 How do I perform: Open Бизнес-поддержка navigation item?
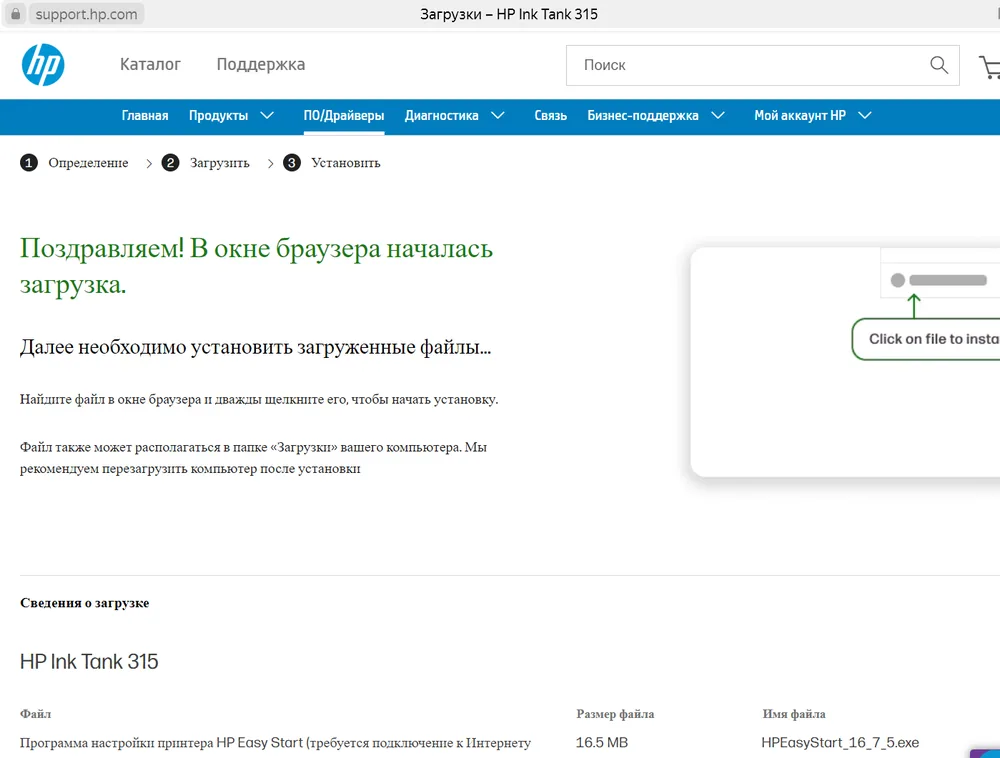click(x=642, y=115)
